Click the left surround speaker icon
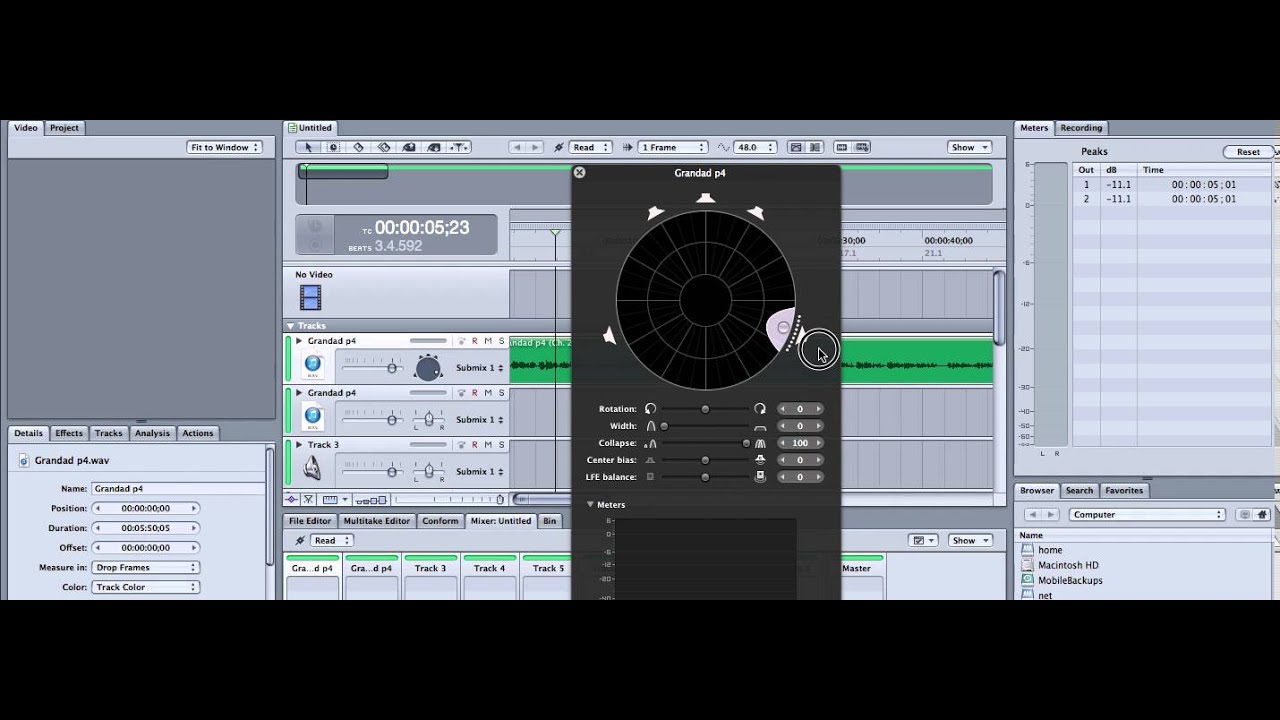This screenshot has height=720, width=1280. tap(609, 336)
